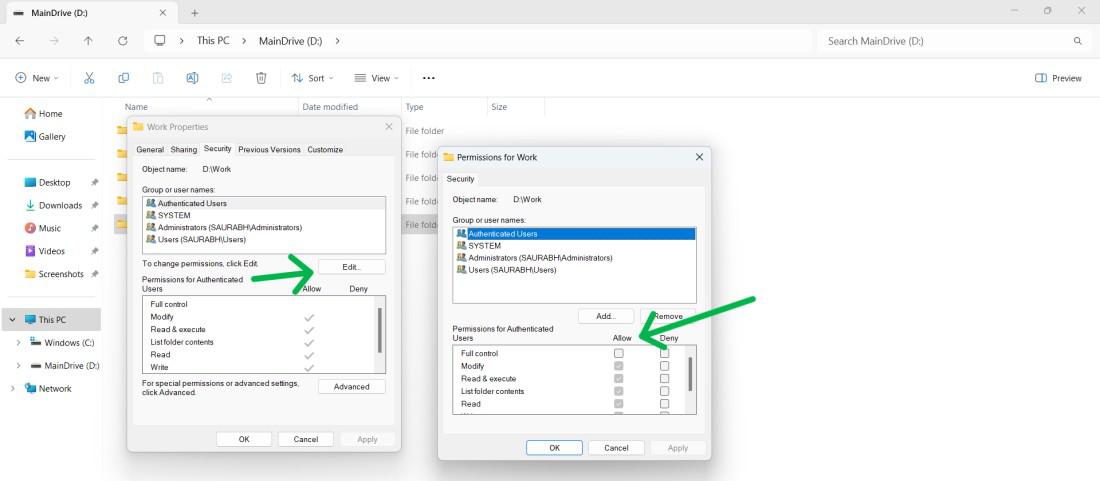Select the Security tab in Permissions for Work
Viewport: 1100px width, 481px height.
coord(461,179)
